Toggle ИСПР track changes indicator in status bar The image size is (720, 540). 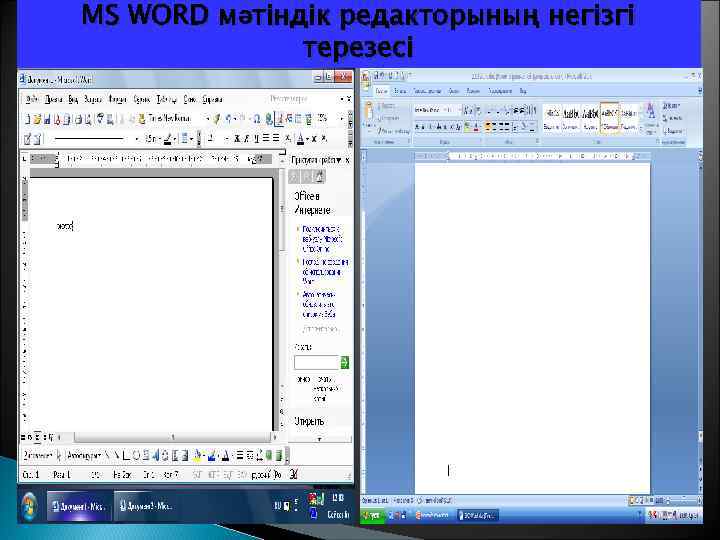[213, 475]
